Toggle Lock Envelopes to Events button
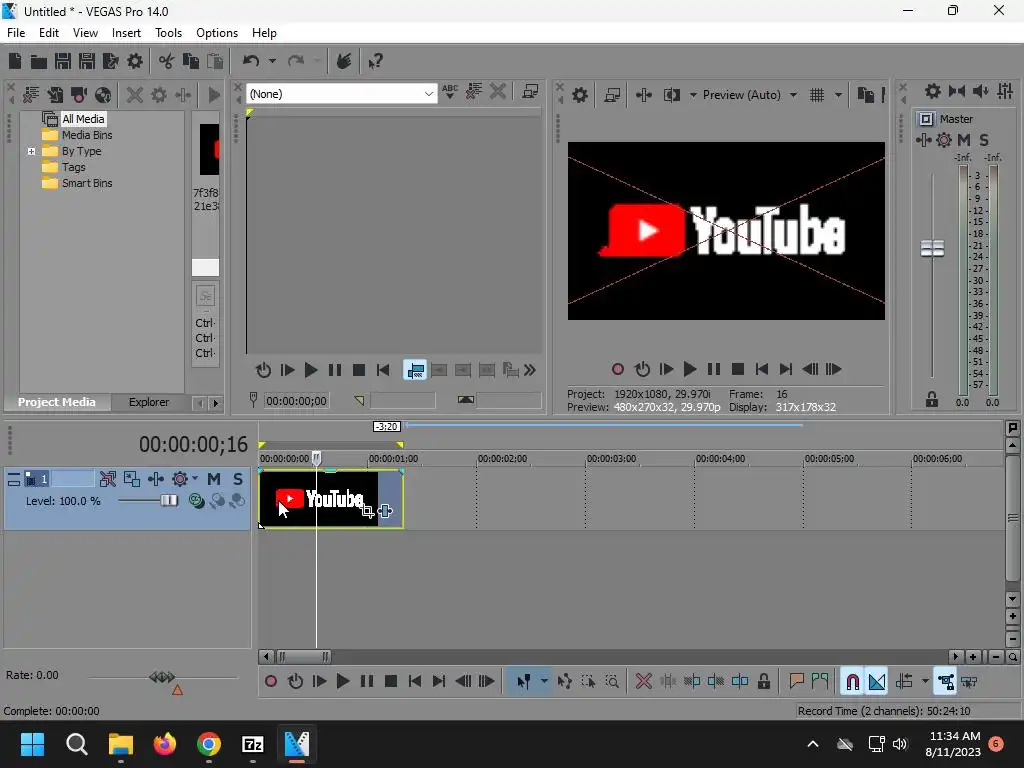The height and width of the screenshot is (768, 1024). tap(945, 682)
